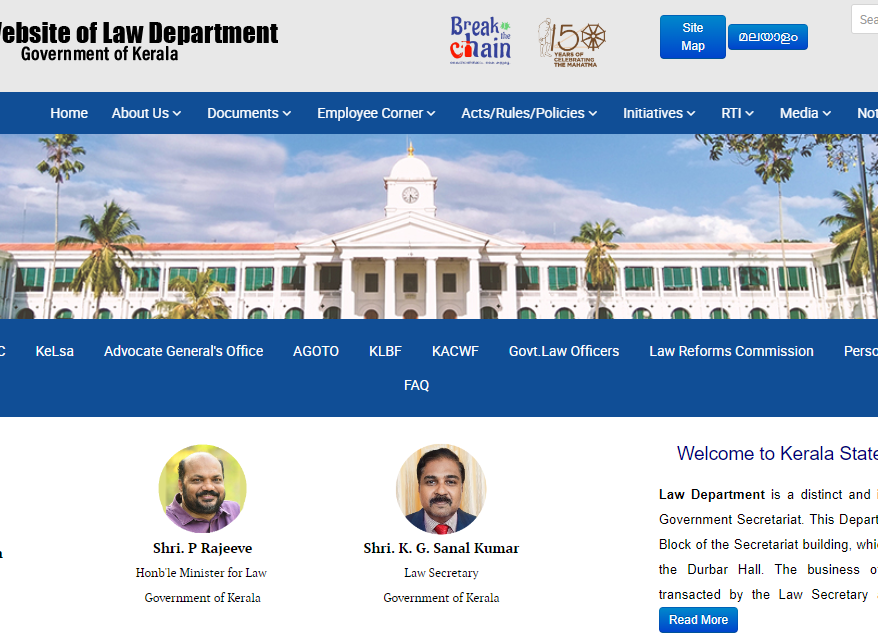878x633 pixels.
Task: Open the Advocate General's Office link
Action: [x=183, y=351]
